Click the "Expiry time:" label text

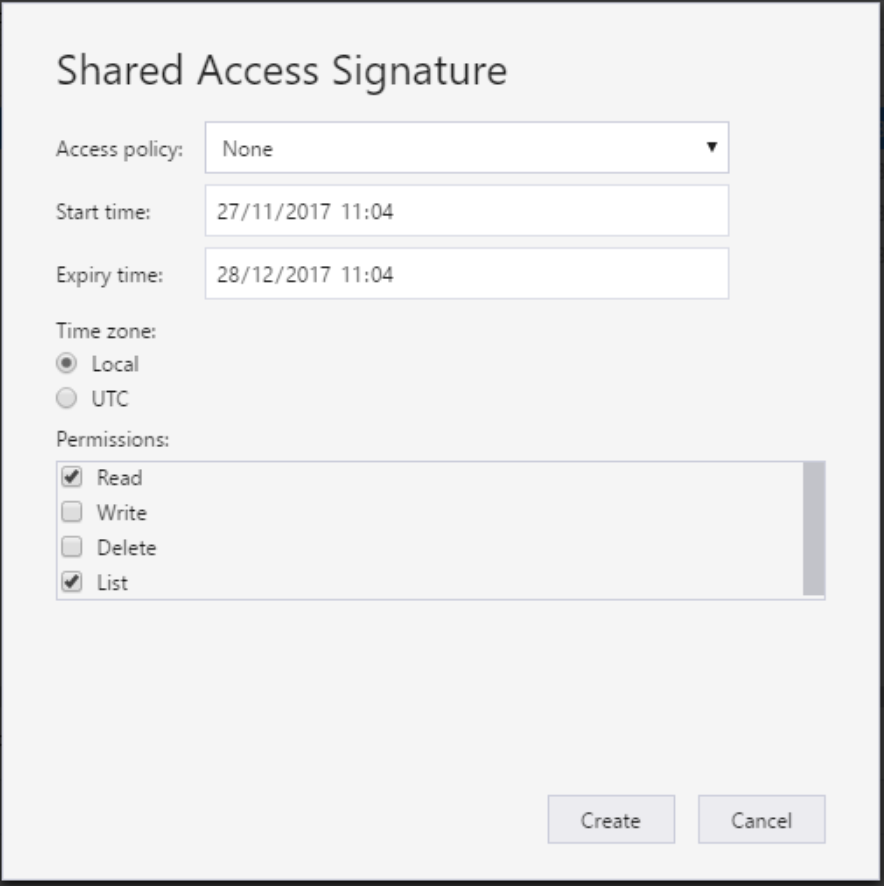110,276
